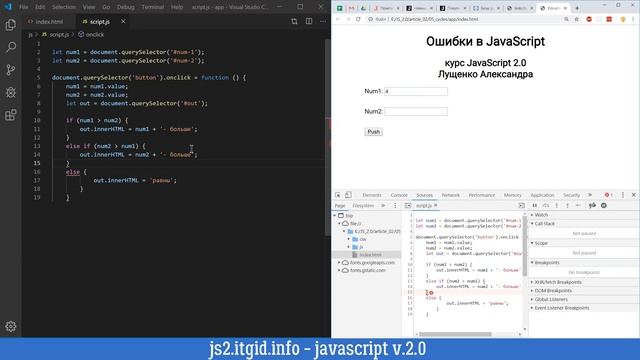
Task: Click the Push button on the page
Action: [373, 132]
